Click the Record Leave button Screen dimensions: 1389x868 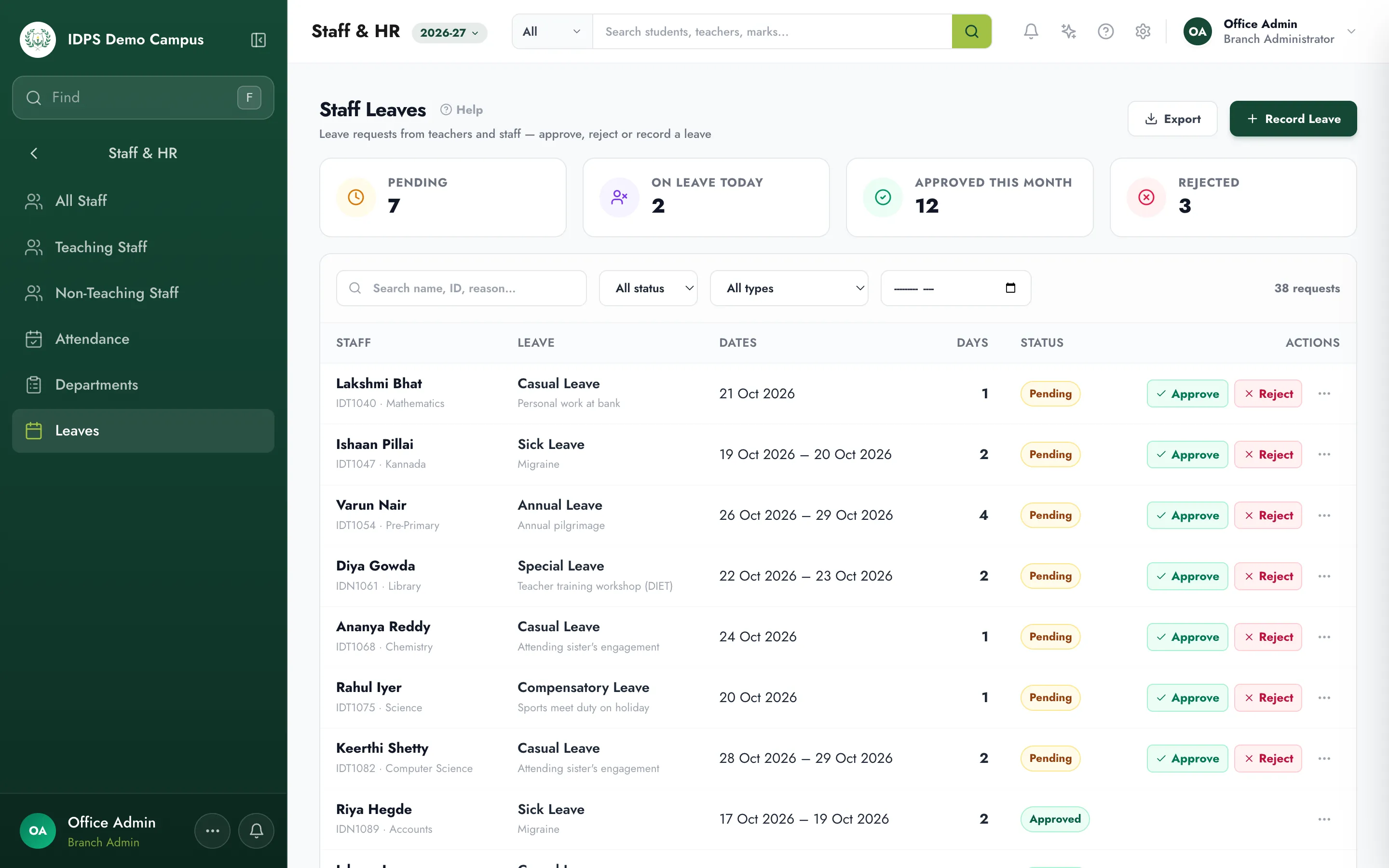[1293, 119]
